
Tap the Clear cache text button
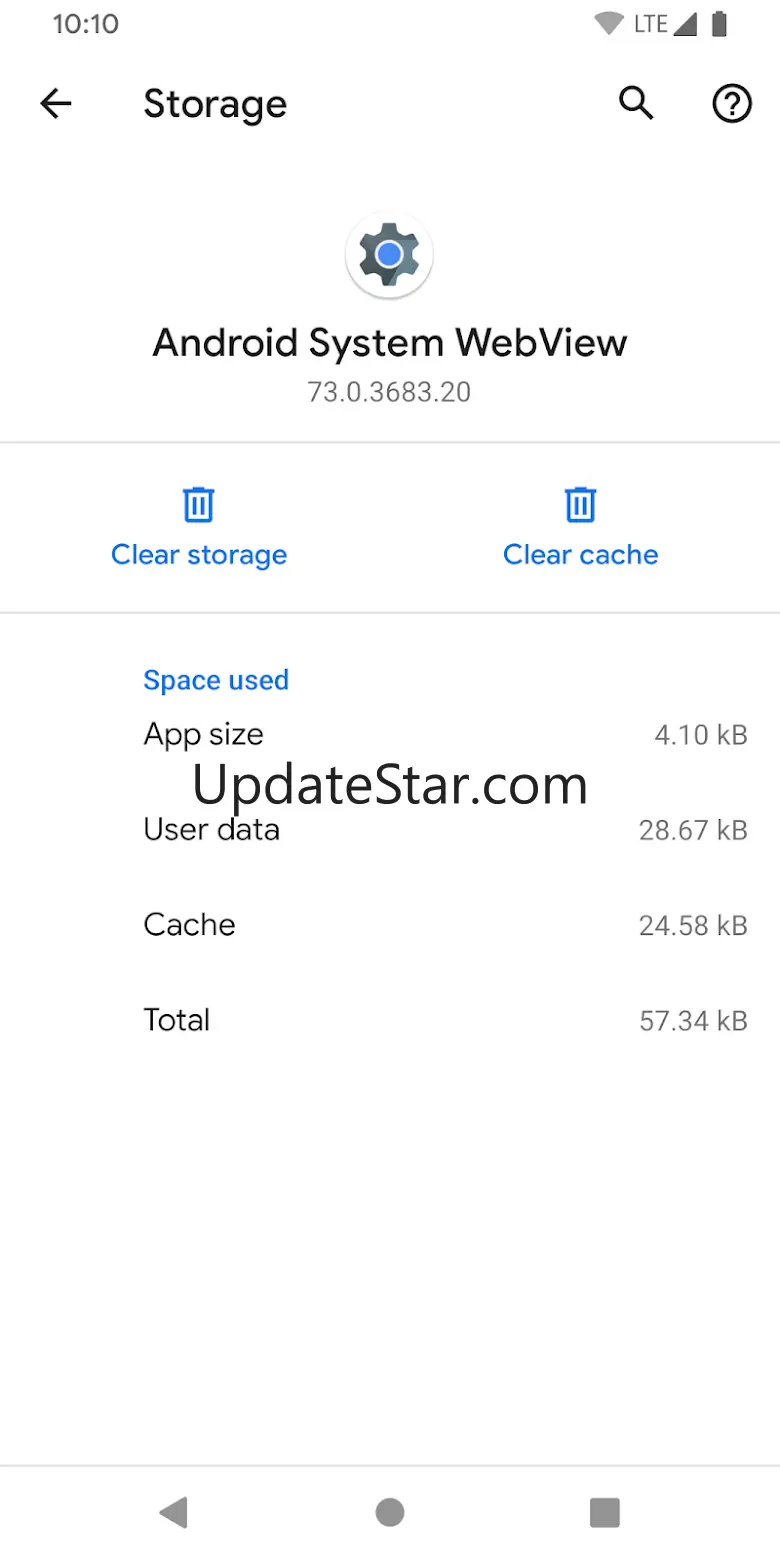[x=580, y=555]
